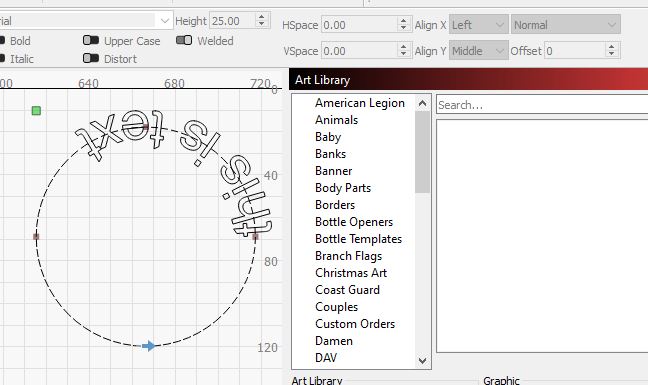Enable the Distort toggle

(x=91, y=58)
